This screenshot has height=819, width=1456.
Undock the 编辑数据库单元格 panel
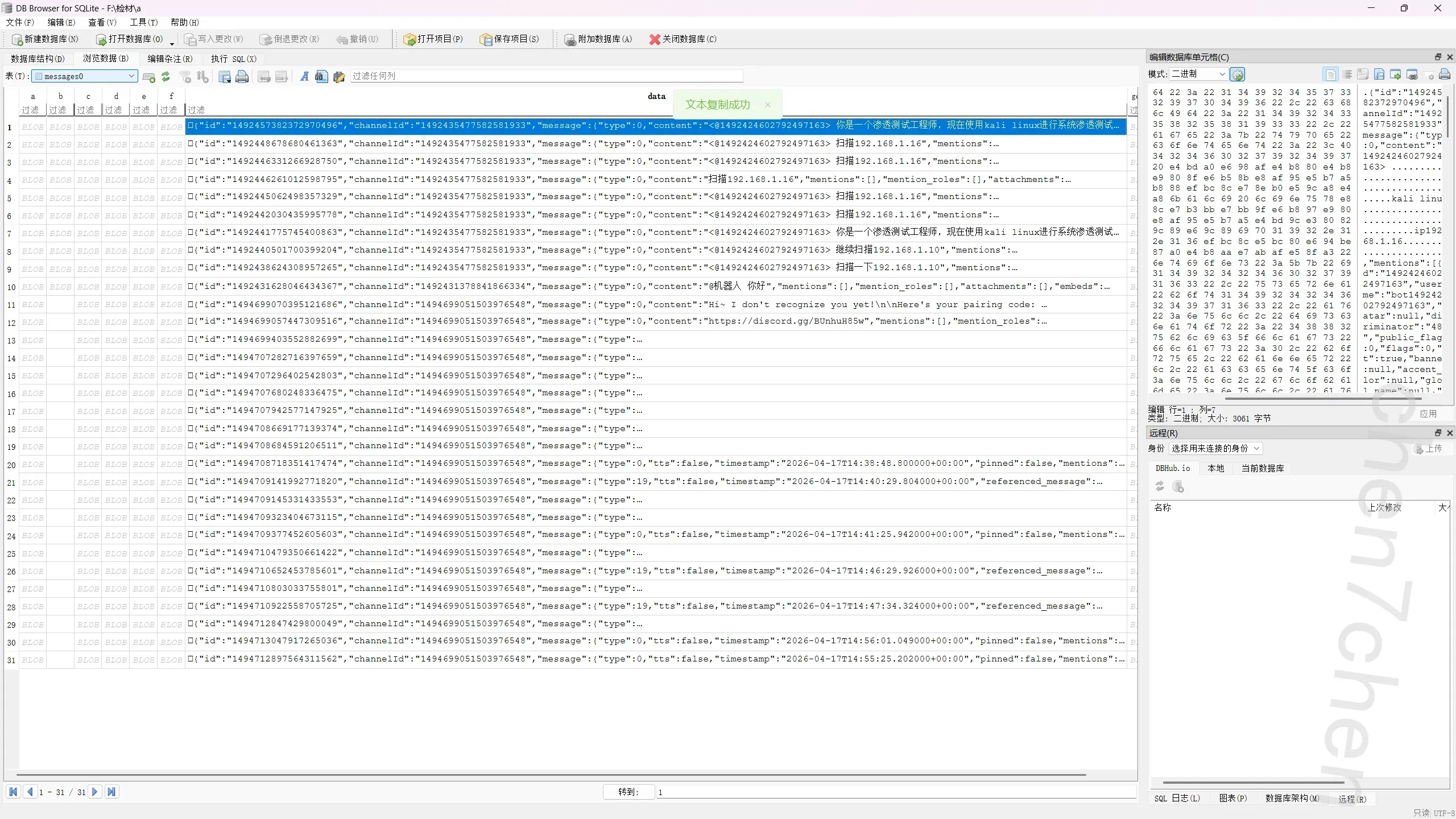1438,57
